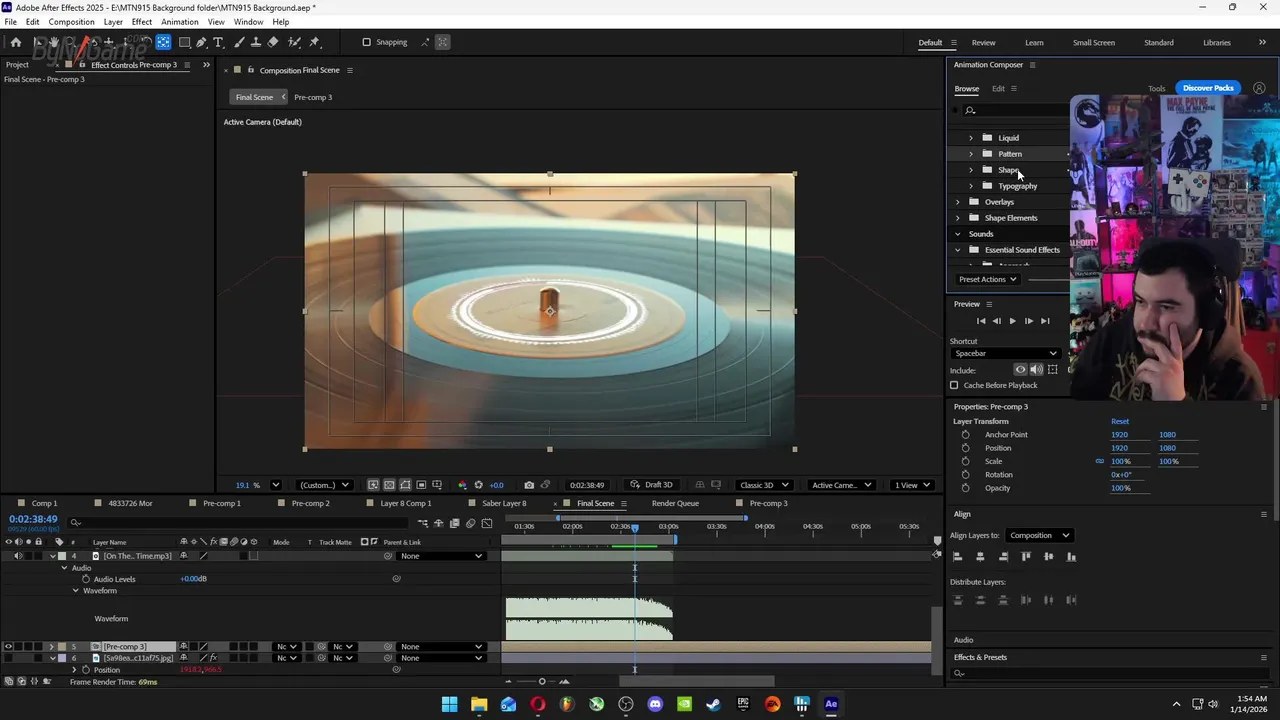Select the Type tool in toolbar
1280x720 pixels.
[x=219, y=42]
